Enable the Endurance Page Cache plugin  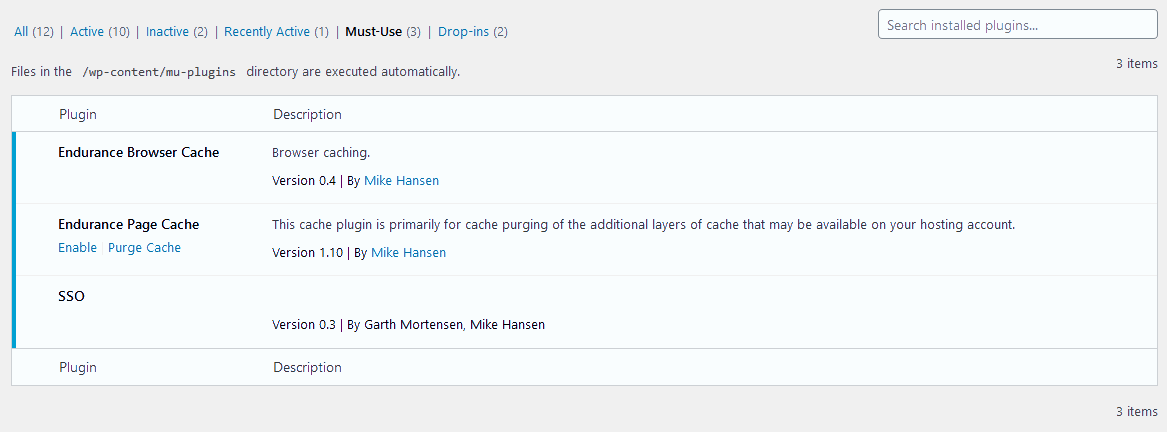click(77, 248)
